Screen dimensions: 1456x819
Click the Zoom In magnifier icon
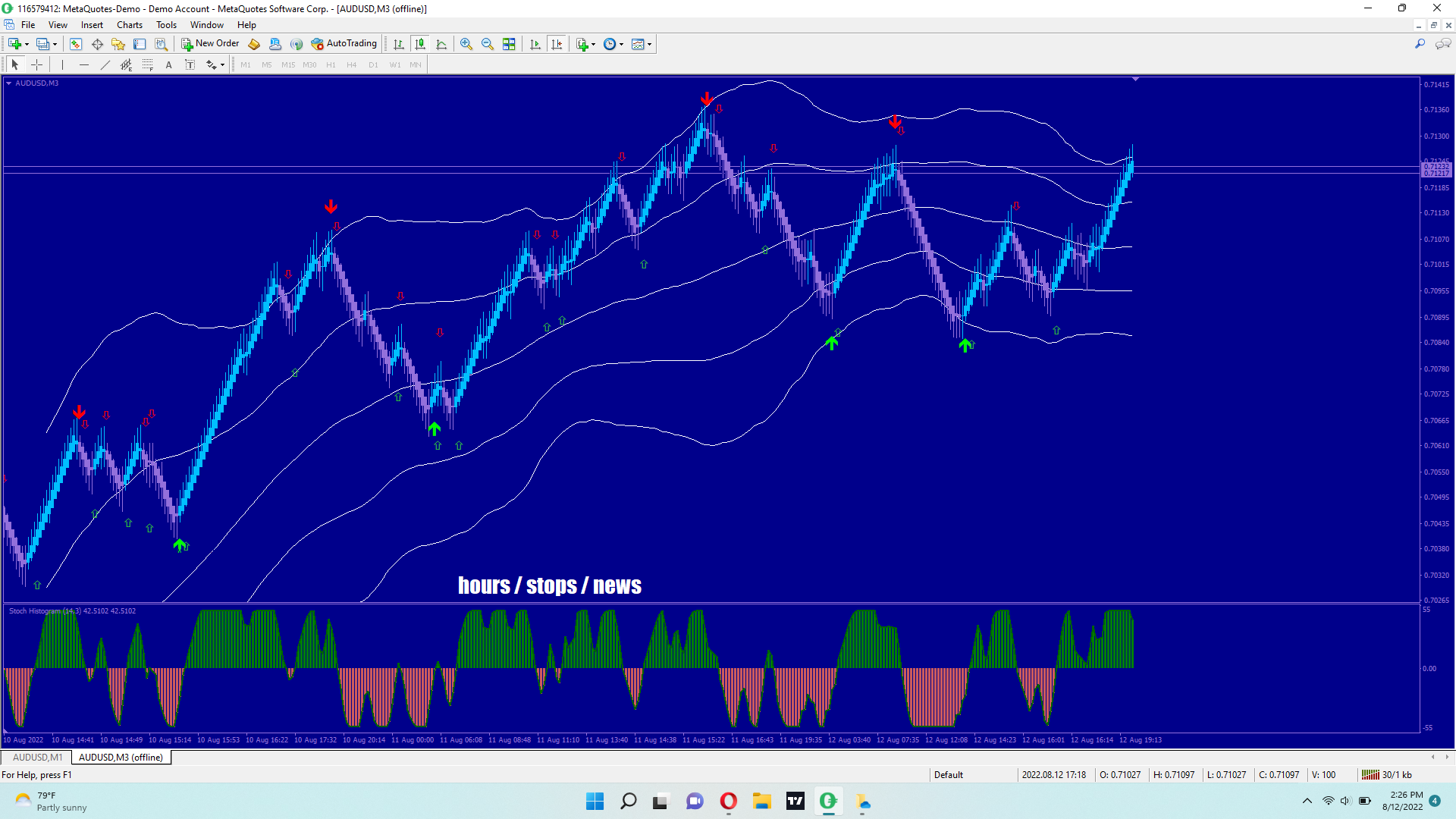[x=466, y=44]
